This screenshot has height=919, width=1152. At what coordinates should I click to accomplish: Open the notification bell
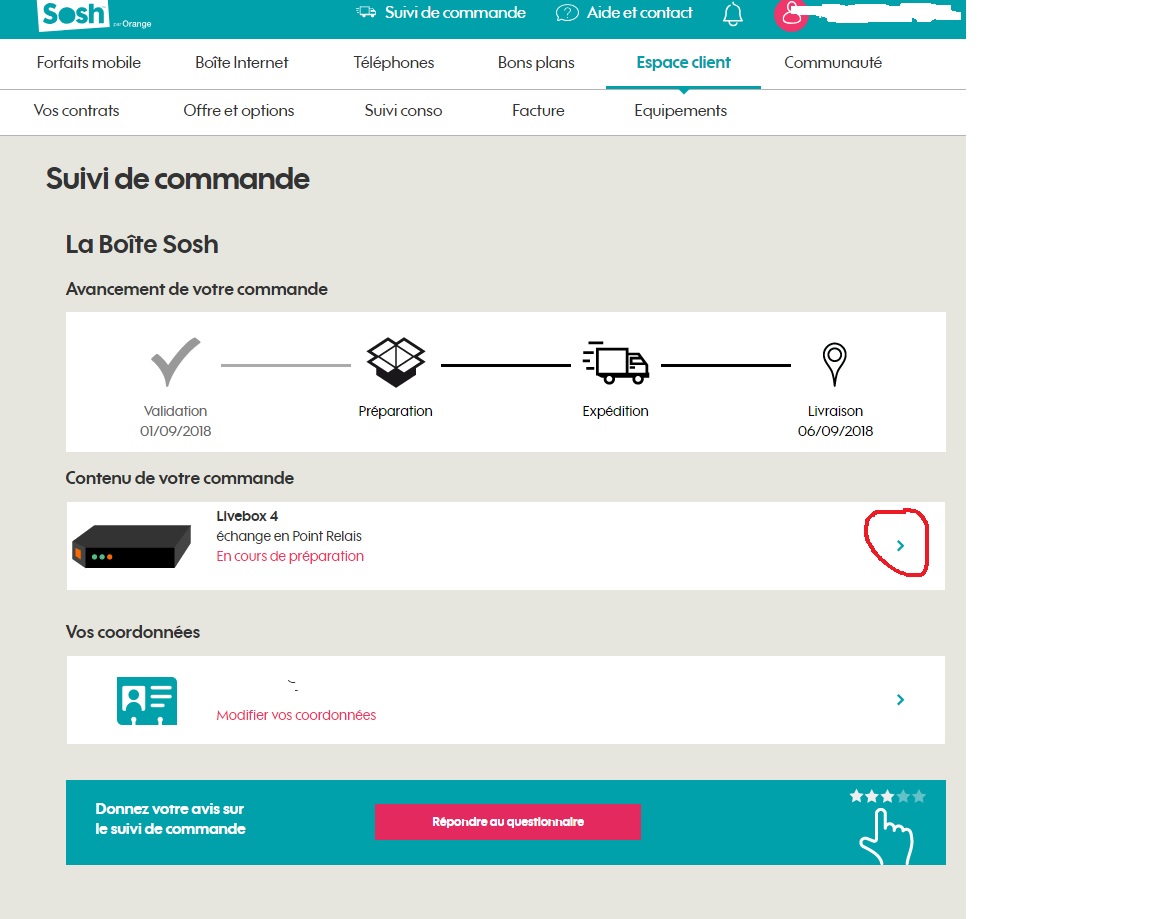pos(733,14)
